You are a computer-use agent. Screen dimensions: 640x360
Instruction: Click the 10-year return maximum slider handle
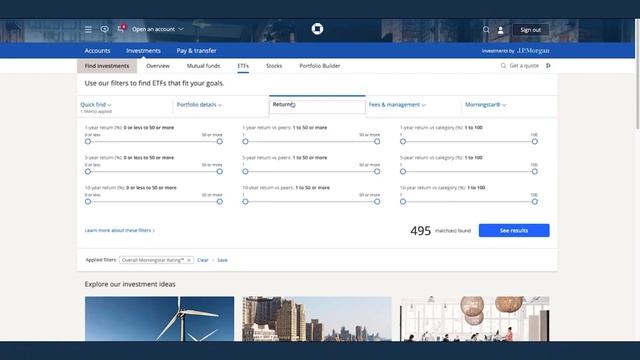click(220, 202)
